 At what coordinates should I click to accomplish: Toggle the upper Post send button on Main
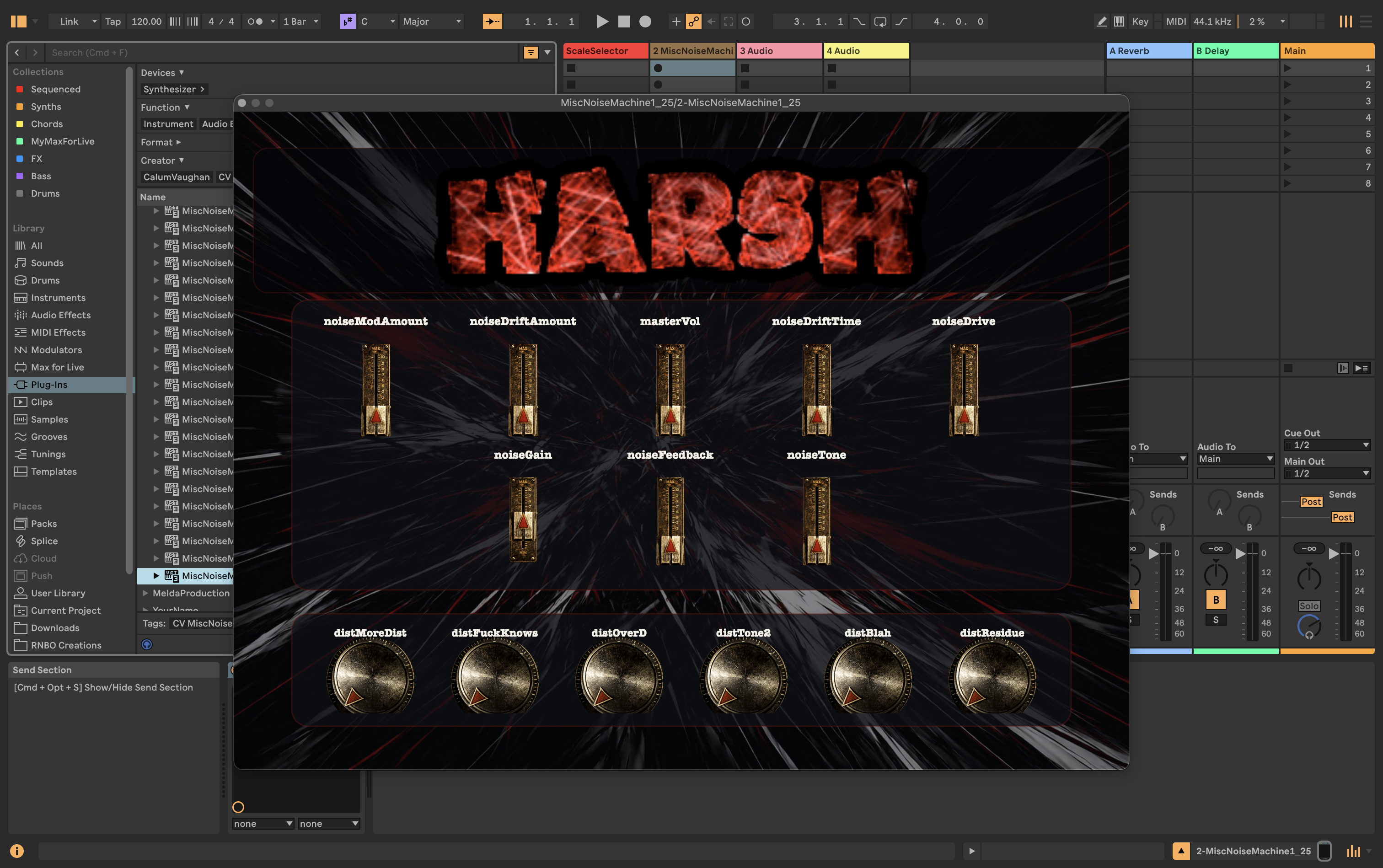[x=1311, y=502]
